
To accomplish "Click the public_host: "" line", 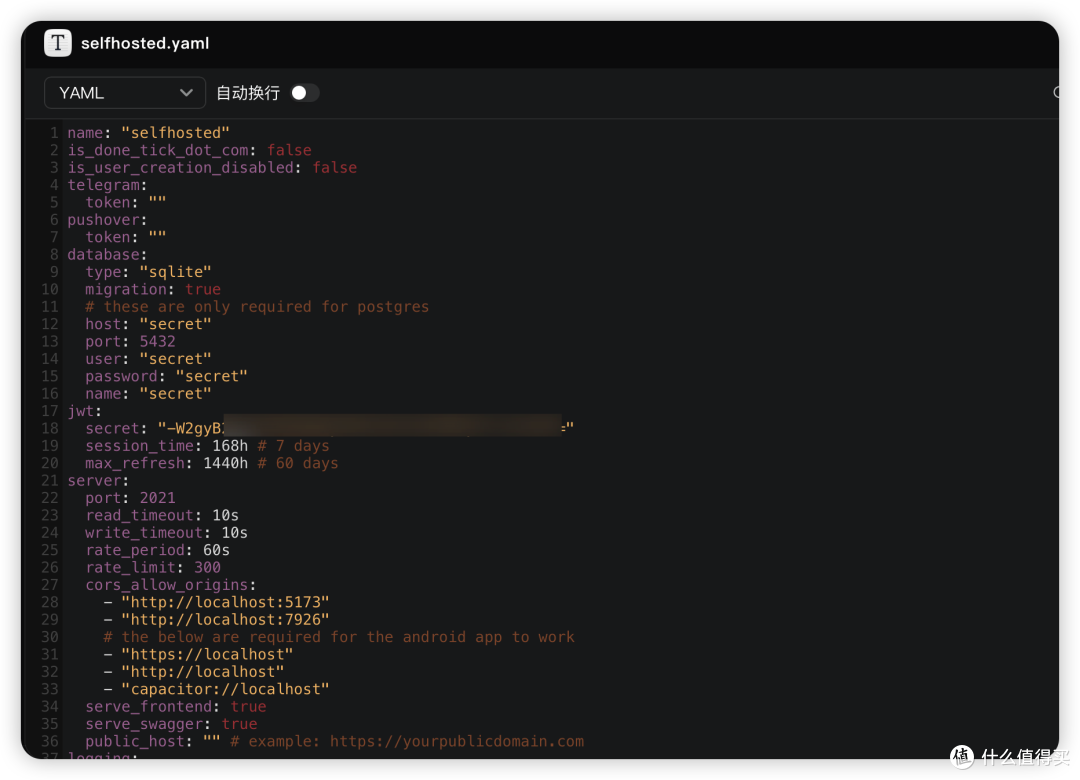I will point(335,741).
